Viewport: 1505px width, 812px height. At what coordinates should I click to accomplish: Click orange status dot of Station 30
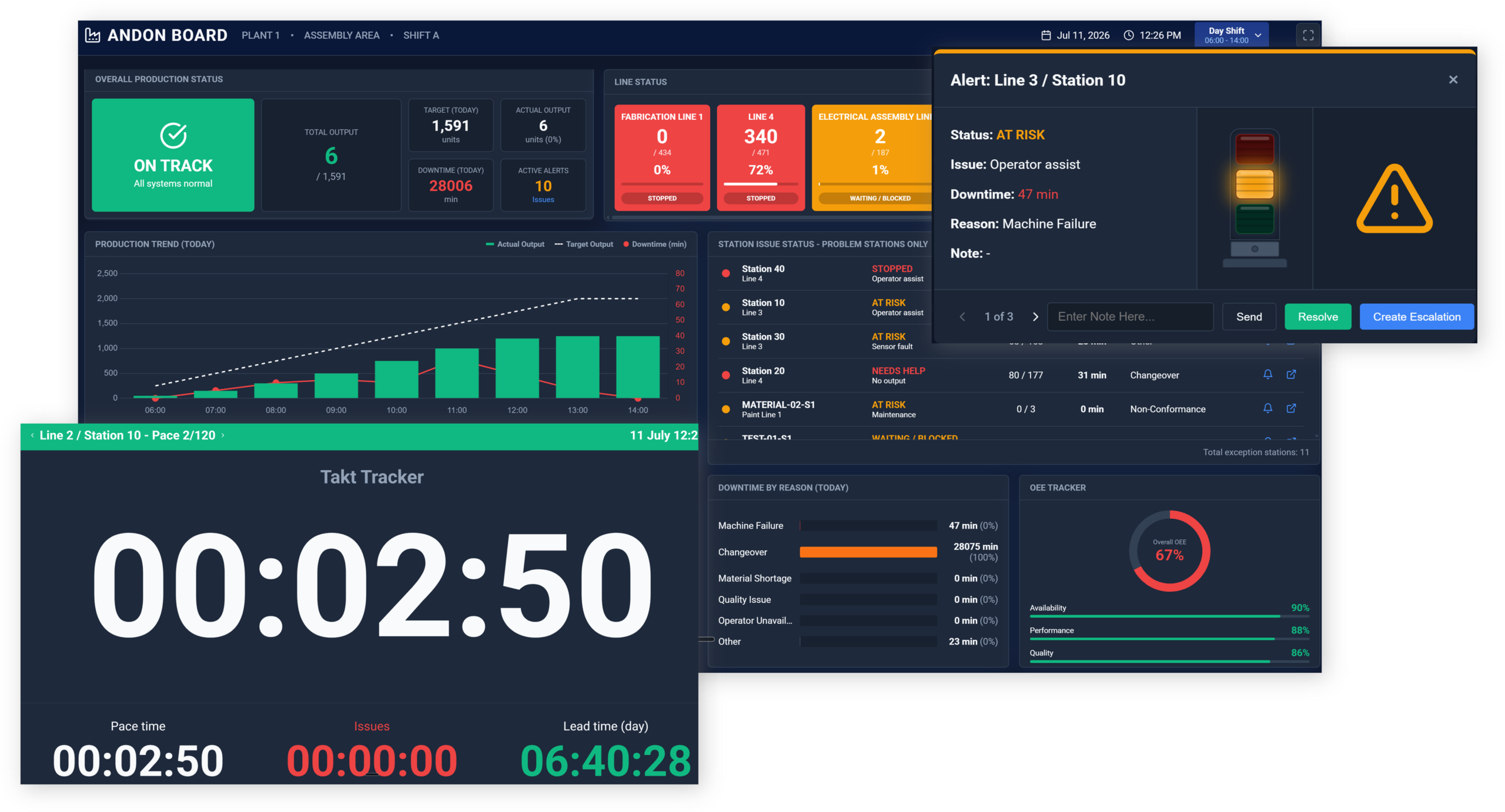tap(725, 341)
